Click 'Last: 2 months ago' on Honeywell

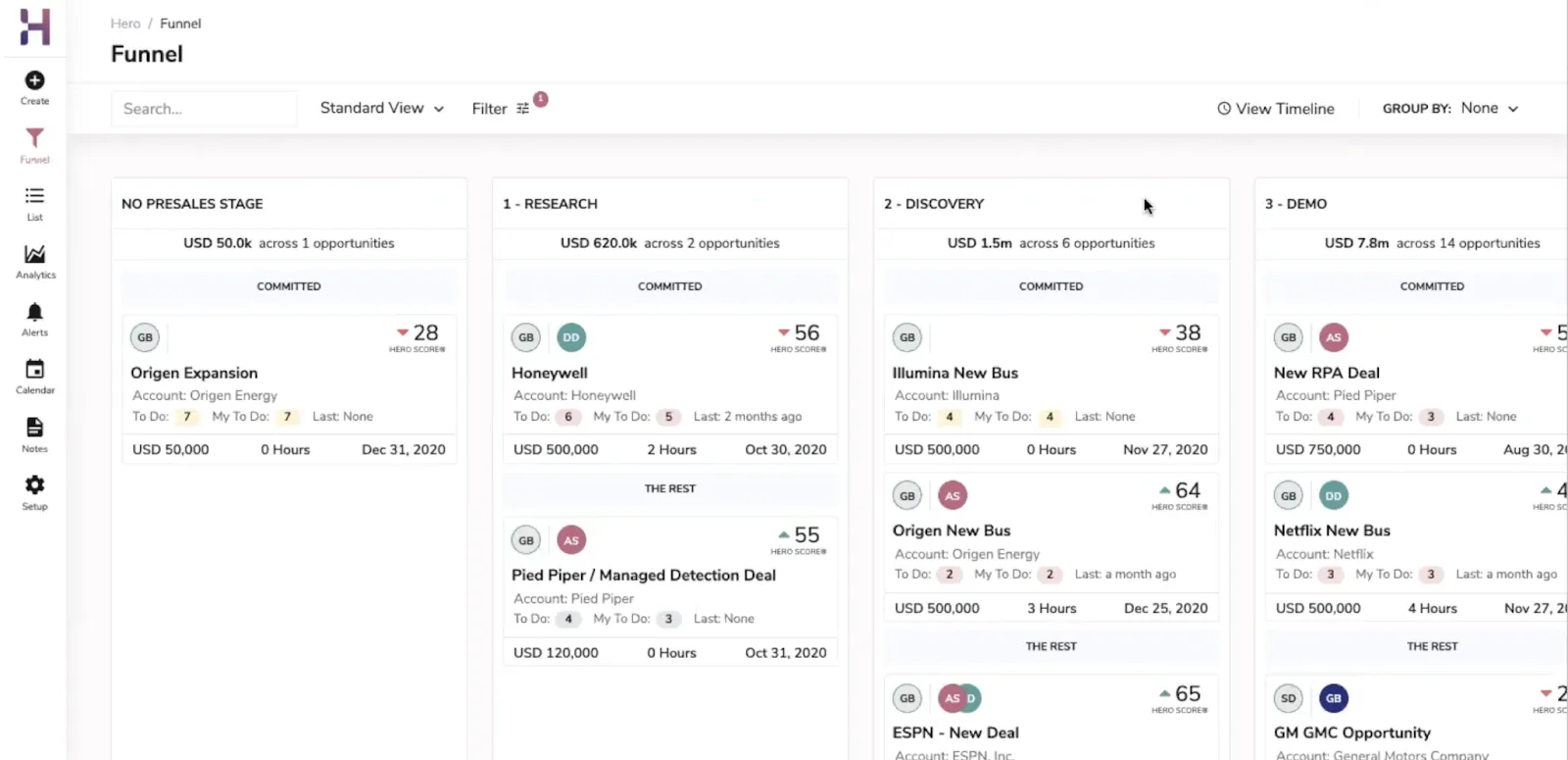pyautogui.click(x=748, y=417)
